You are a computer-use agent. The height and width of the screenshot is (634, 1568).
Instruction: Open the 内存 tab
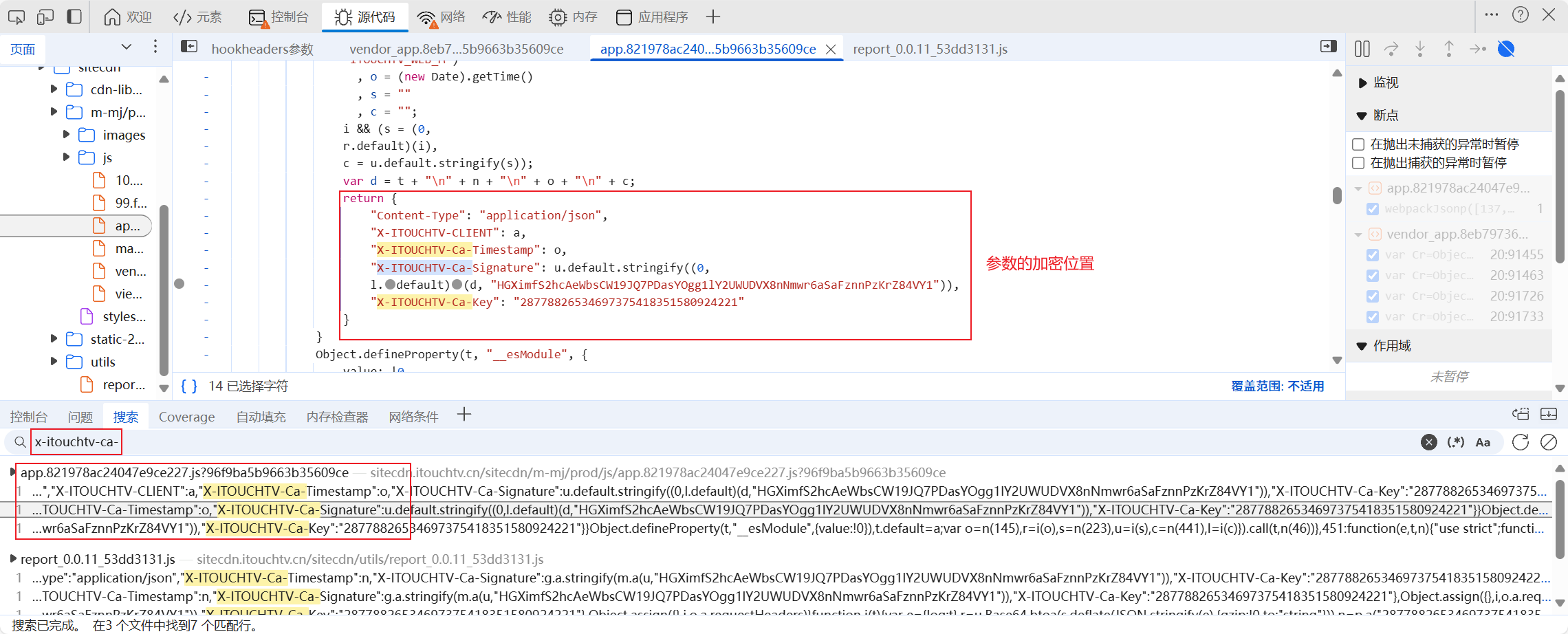coord(573,17)
